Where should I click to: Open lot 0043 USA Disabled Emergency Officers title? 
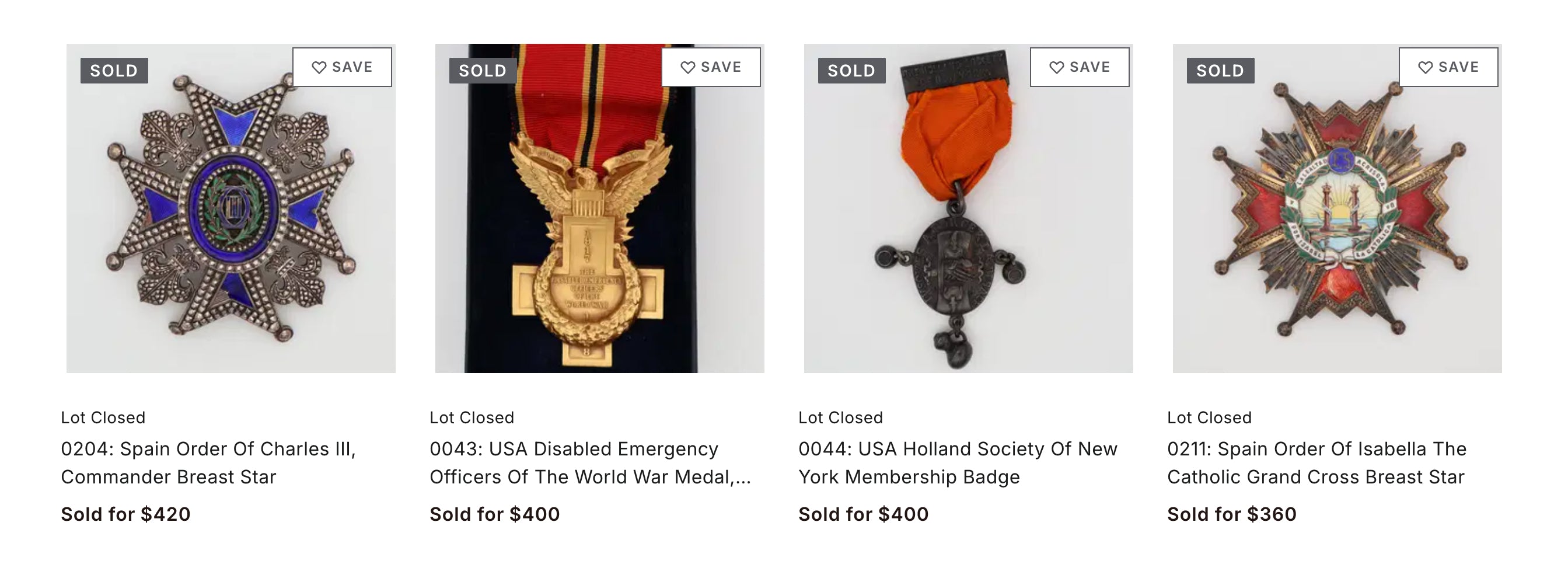[x=589, y=463]
